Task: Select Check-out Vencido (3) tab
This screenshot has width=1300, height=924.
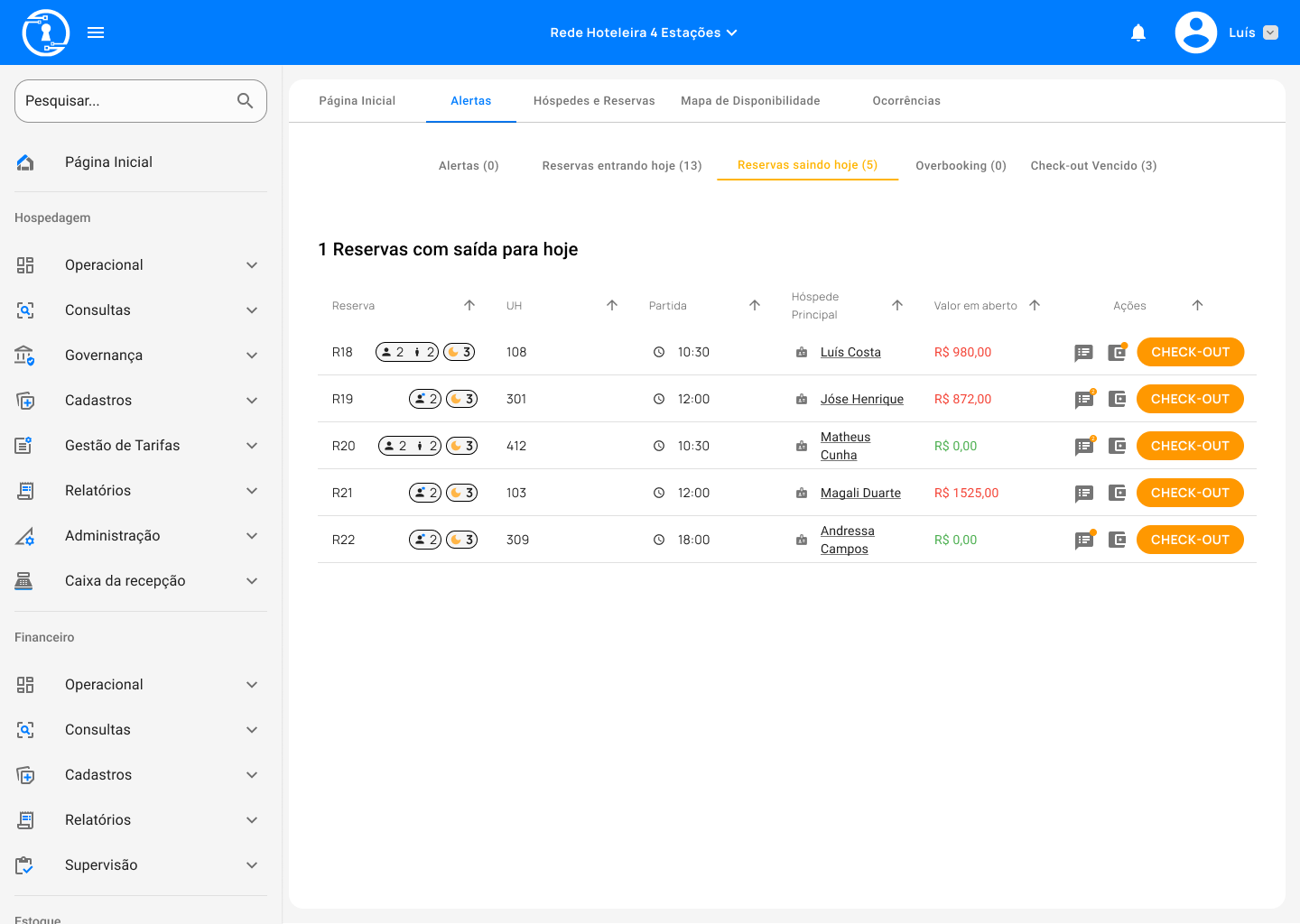Action: click(x=1093, y=166)
